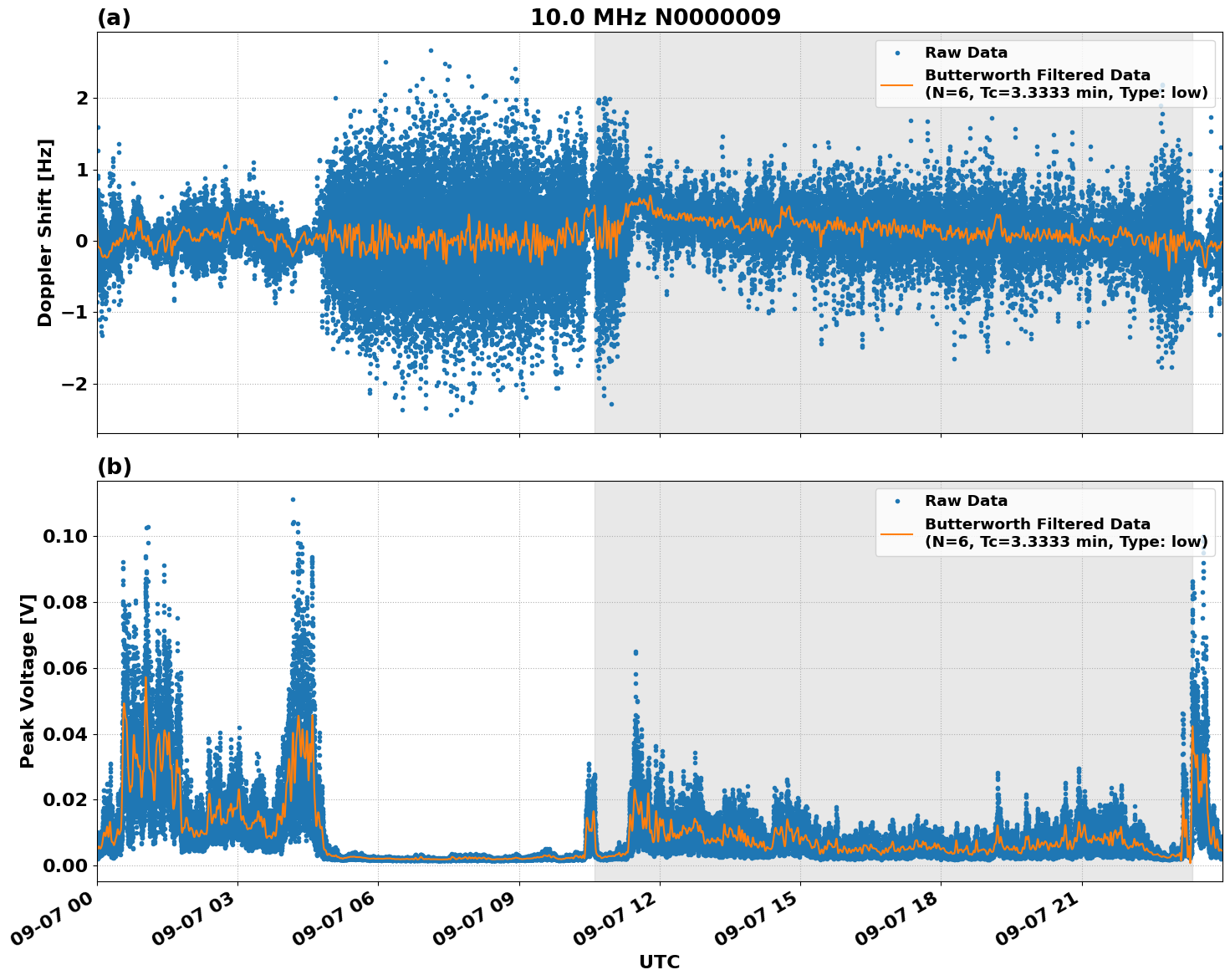Click the (b) subplot label
This screenshot has height=980, width=1230.
(115, 467)
